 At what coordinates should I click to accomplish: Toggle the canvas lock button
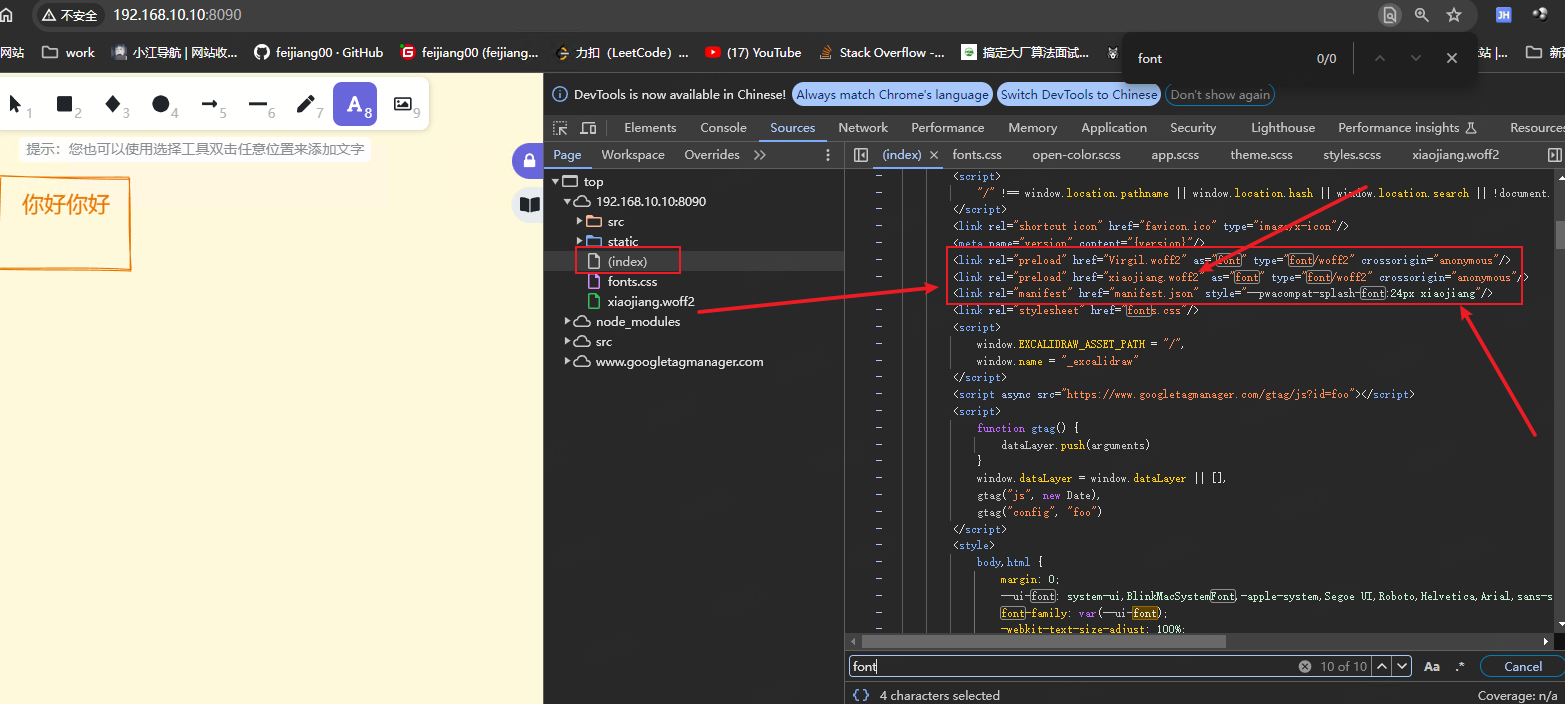pos(528,160)
